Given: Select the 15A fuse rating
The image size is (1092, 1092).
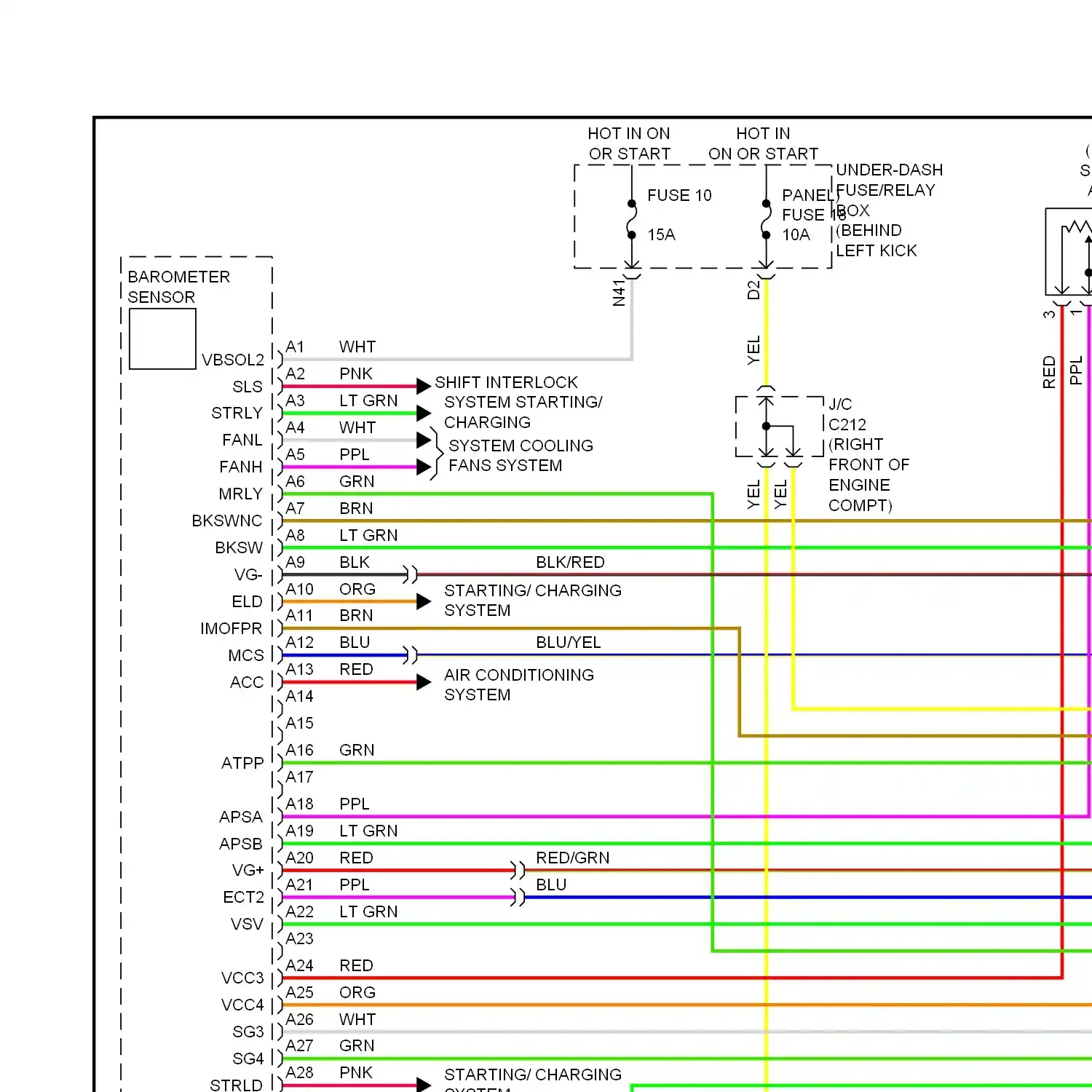Looking at the screenshot, I should (x=662, y=235).
